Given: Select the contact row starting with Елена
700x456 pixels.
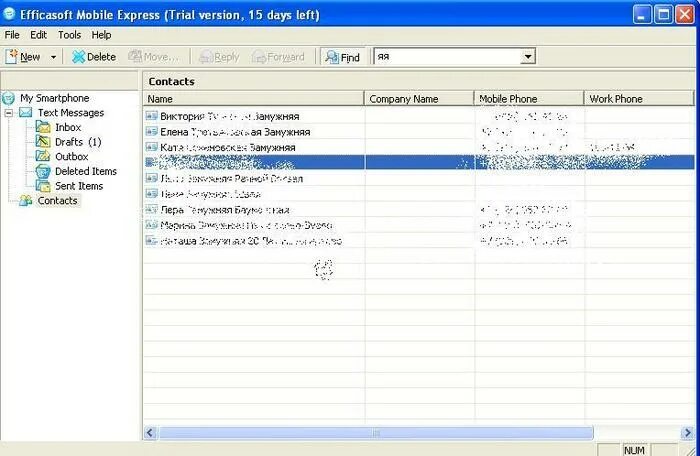Looking at the screenshot, I should 419,132.
